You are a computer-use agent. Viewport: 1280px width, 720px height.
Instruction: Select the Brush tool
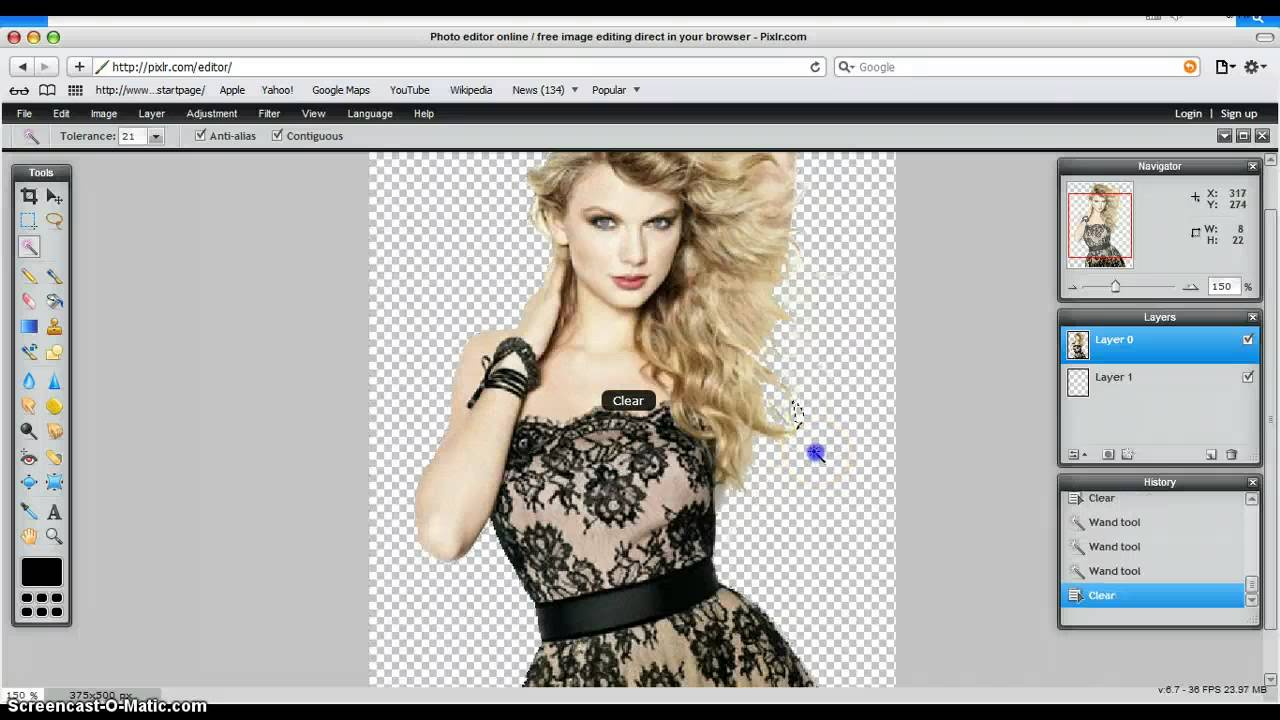point(54,276)
